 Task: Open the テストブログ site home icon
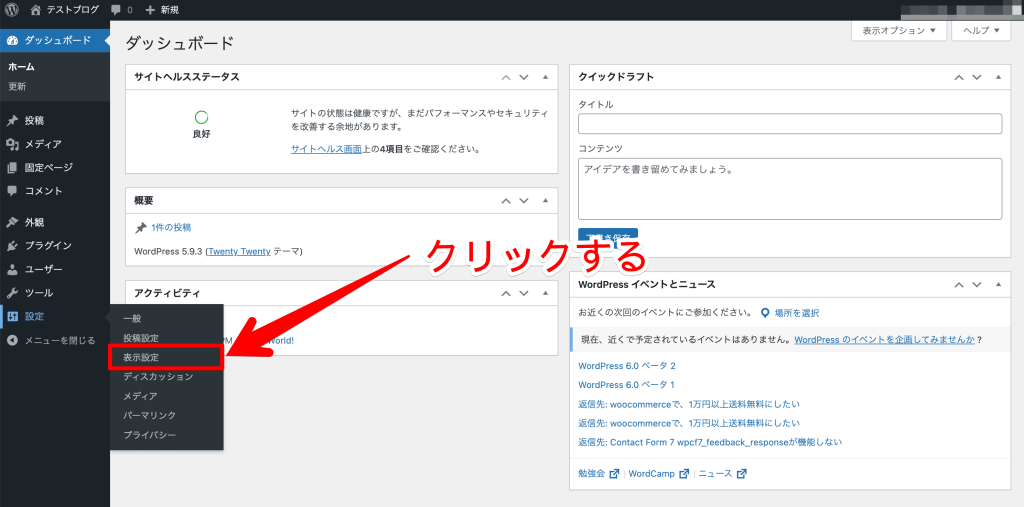pyautogui.click(x=35, y=10)
